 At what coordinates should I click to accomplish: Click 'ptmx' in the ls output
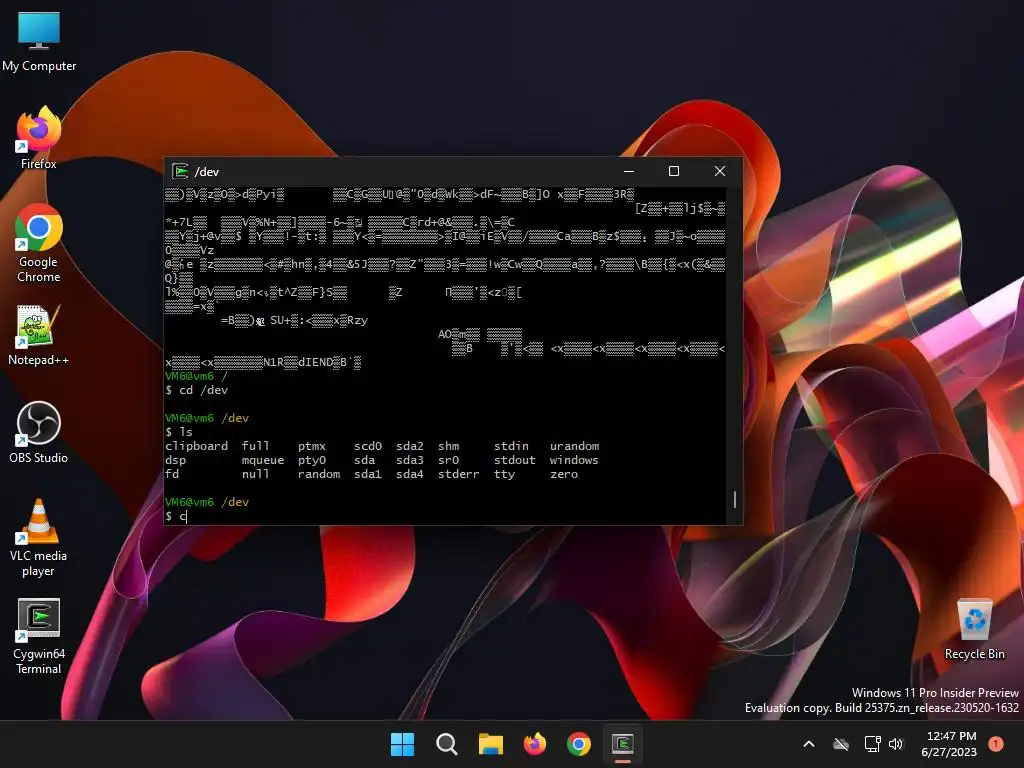[312, 446]
